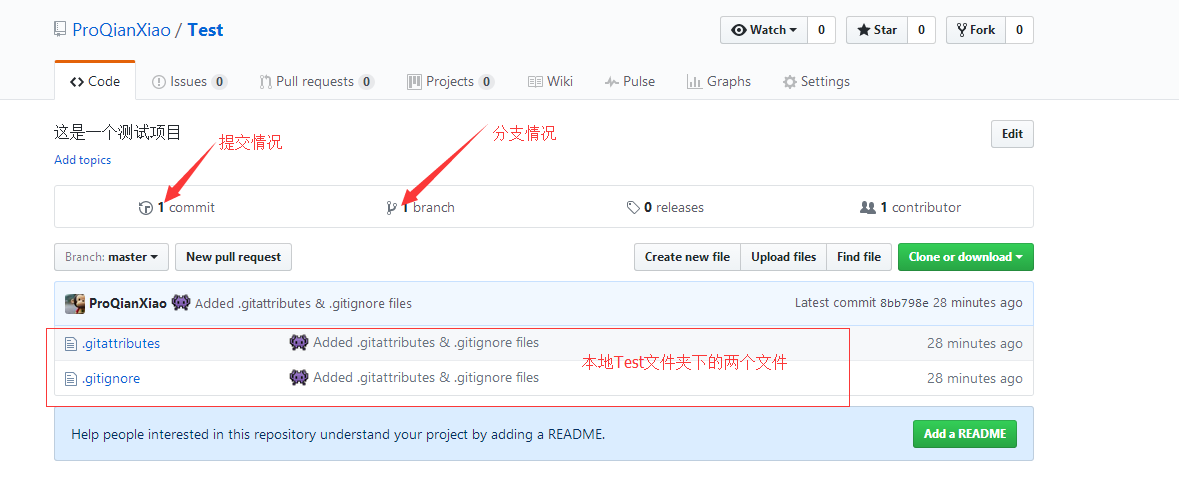Click the stargazers count next to Star

tap(921, 30)
